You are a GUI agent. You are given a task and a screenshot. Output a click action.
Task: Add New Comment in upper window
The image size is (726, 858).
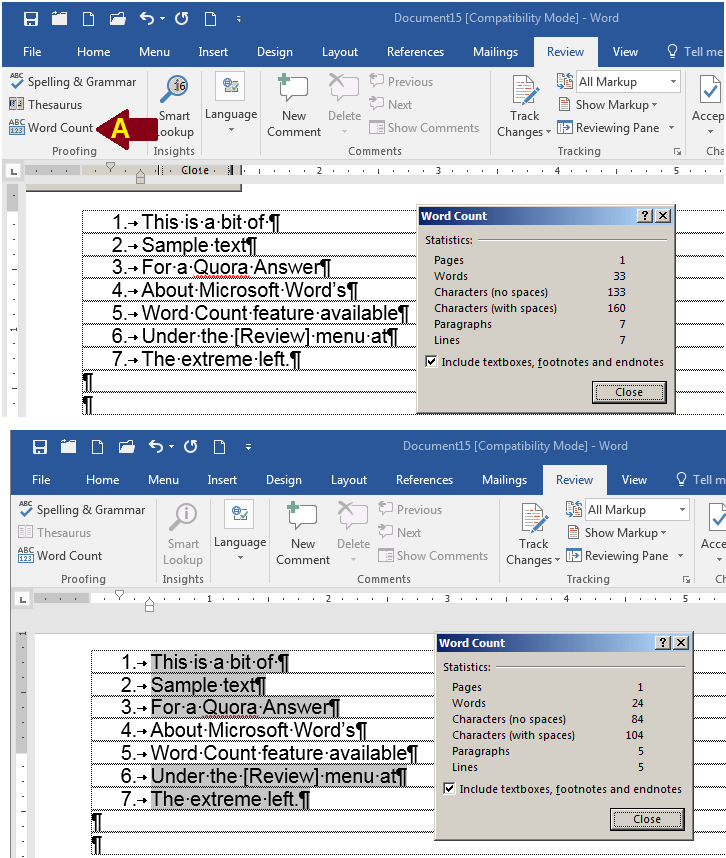click(x=294, y=107)
